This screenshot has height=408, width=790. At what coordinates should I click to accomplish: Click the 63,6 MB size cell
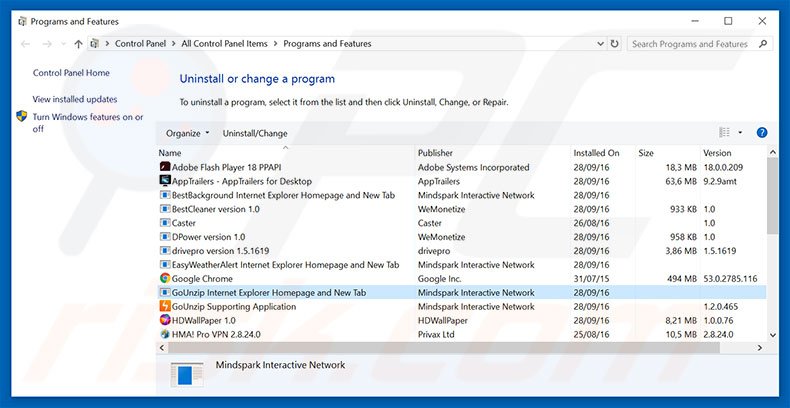(x=681, y=181)
